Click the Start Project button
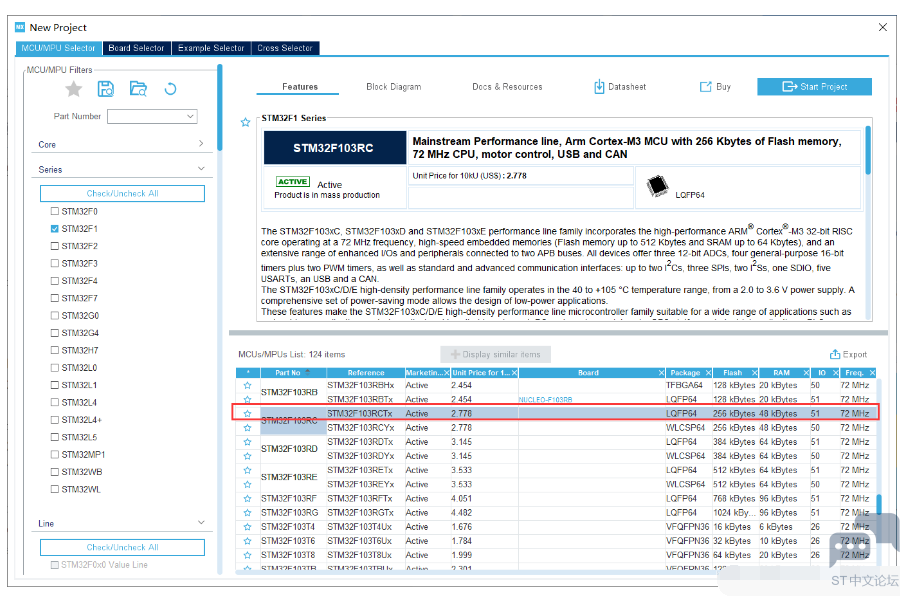The width and height of the screenshot is (908, 596). [814, 87]
